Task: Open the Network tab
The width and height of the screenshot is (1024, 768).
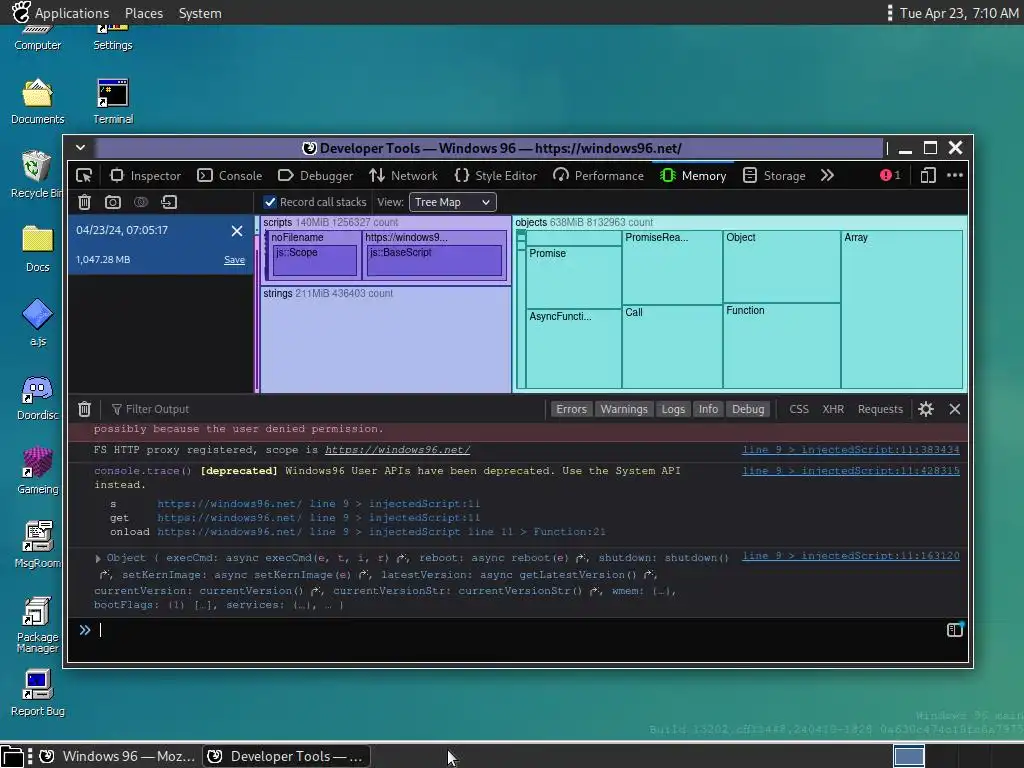Action: [404, 176]
